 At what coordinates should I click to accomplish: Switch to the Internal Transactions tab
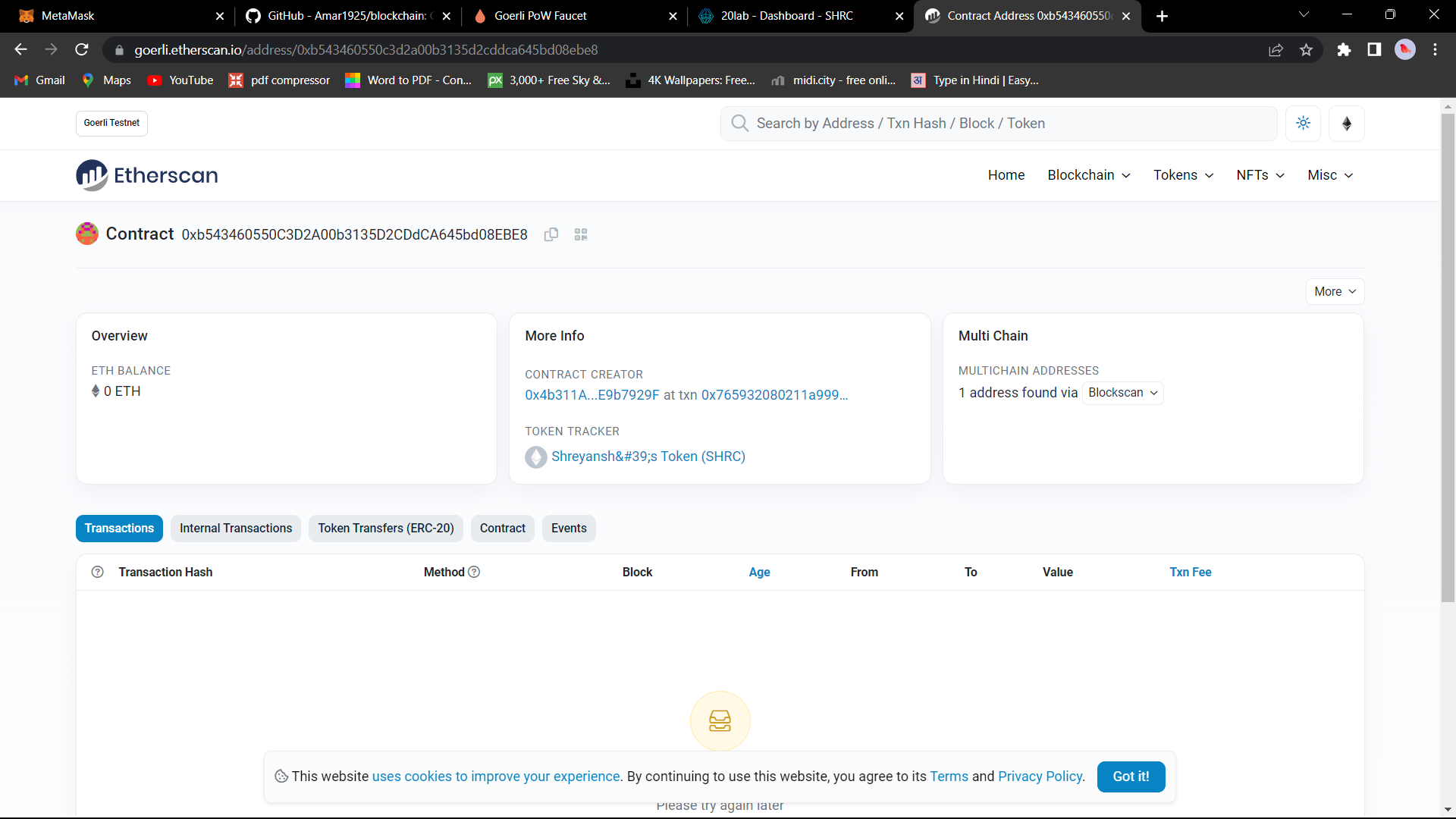[235, 529]
